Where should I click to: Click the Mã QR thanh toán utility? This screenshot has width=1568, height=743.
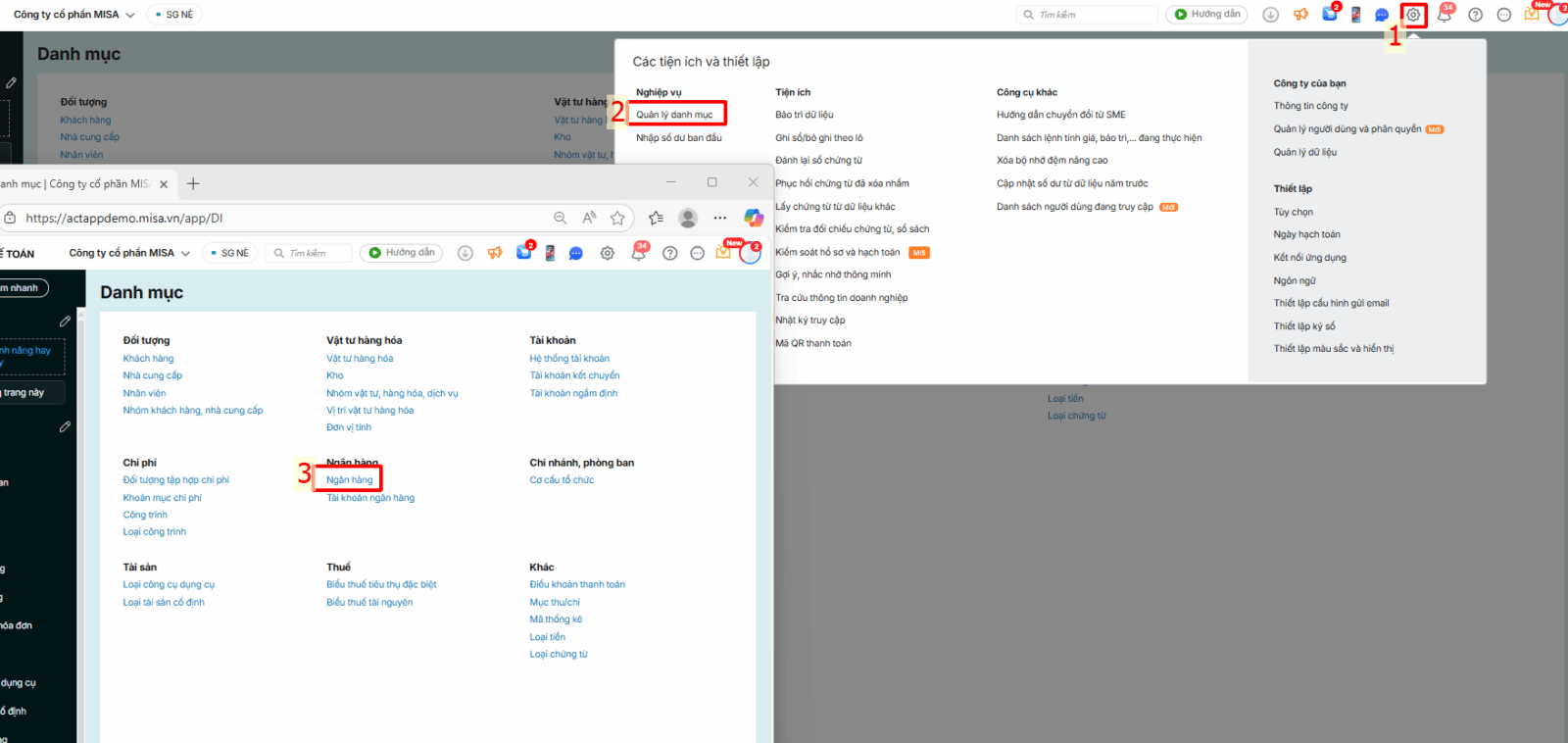coord(812,343)
